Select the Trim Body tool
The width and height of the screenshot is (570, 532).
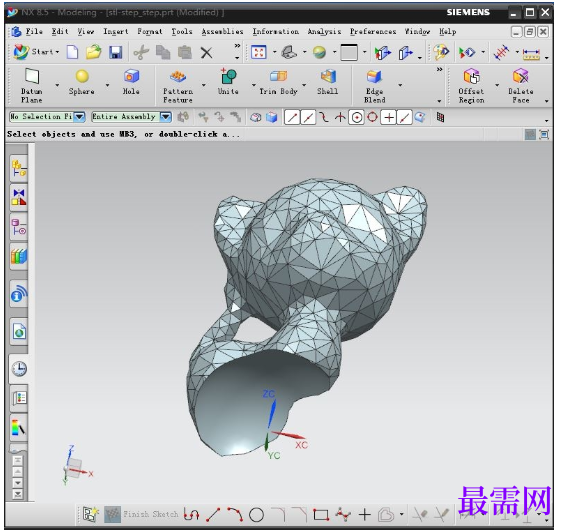(278, 83)
